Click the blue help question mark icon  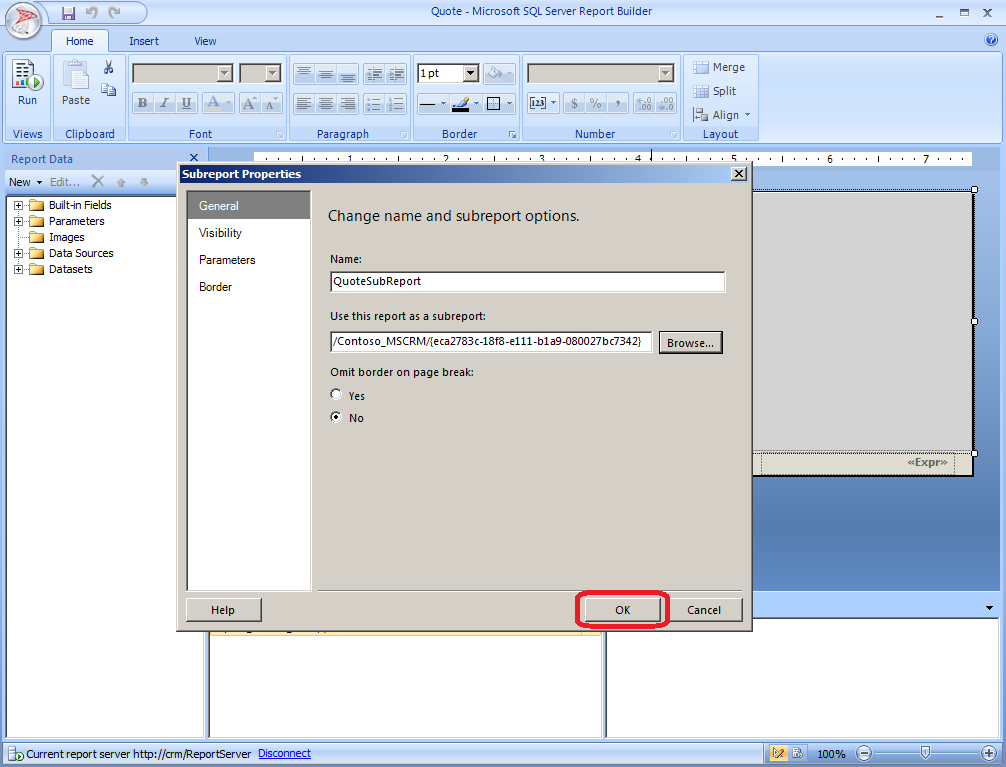991,40
